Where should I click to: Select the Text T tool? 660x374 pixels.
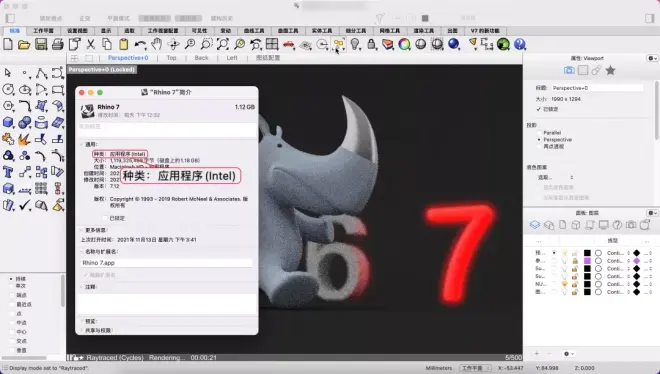(x=8, y=172)
